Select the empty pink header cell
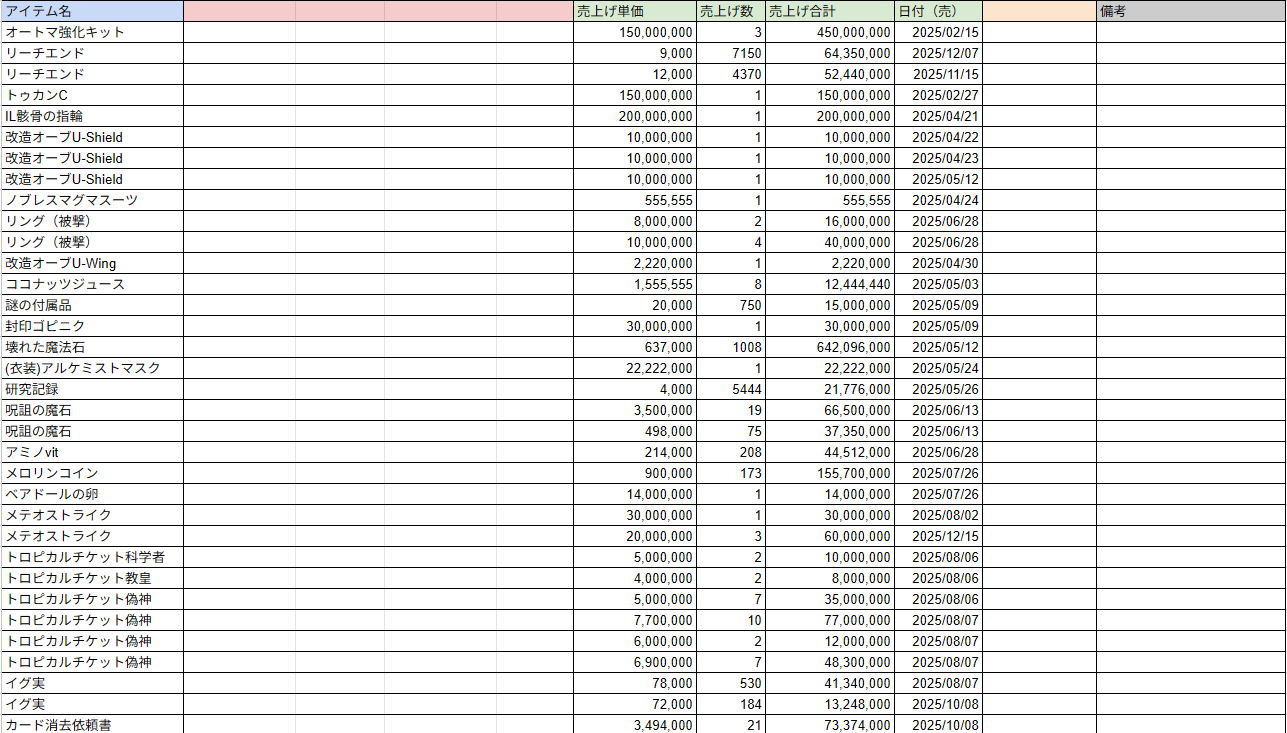The image size is (1287, 733). pyautogui.click(x=378, y=11)
